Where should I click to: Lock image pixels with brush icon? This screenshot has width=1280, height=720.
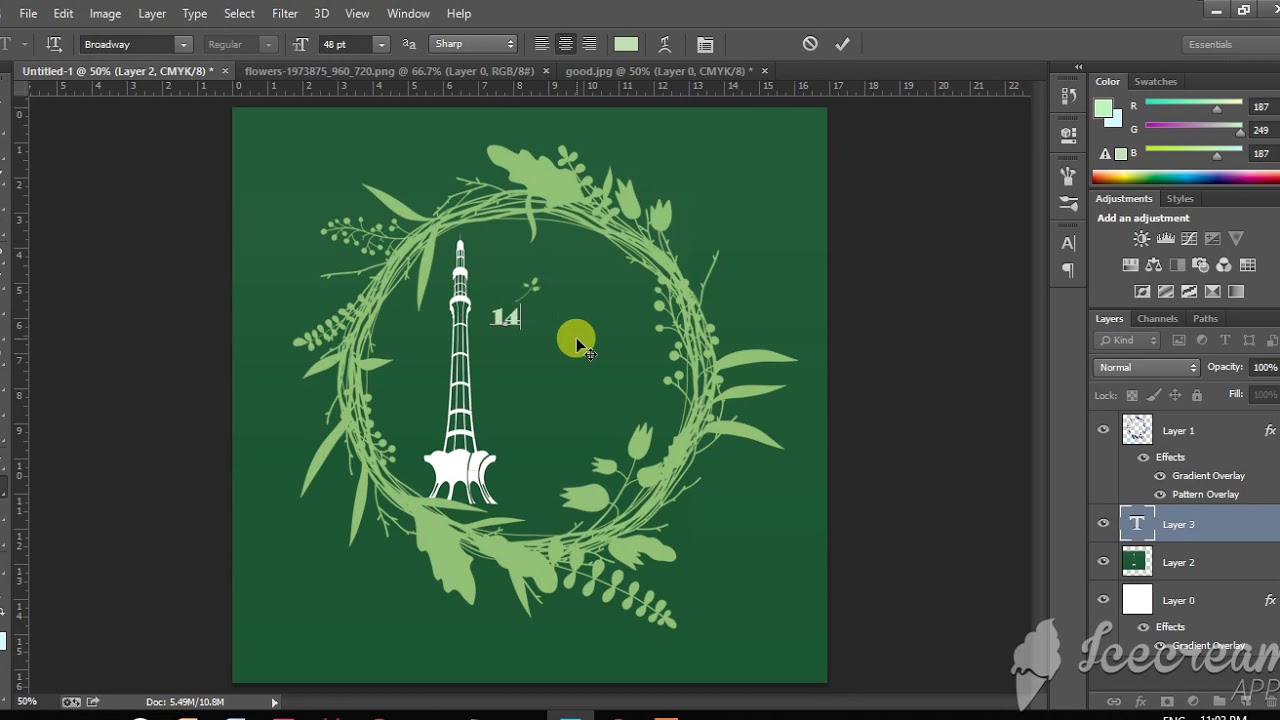click(1154, 396)
